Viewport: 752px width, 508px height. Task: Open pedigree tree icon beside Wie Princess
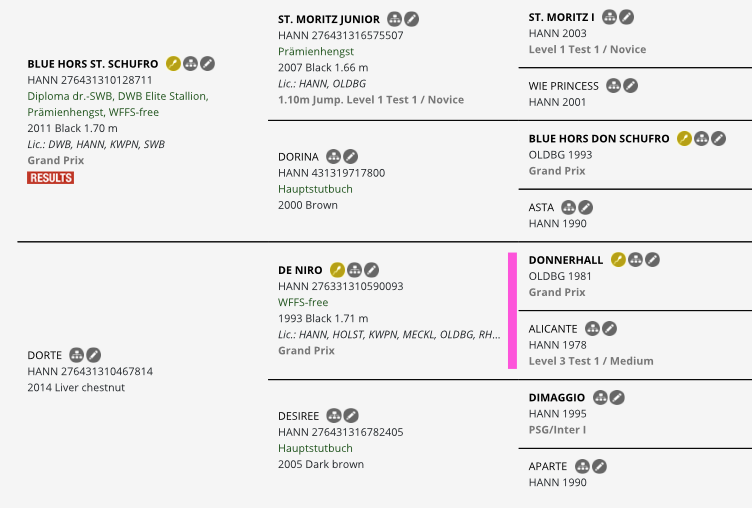click(613, 86)
